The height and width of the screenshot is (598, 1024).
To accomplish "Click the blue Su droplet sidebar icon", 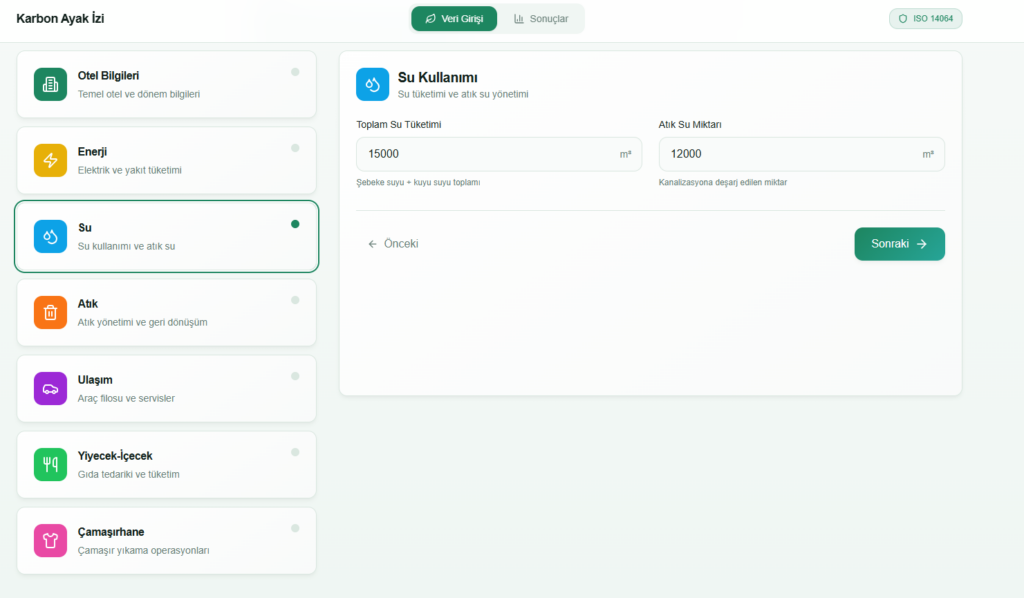I will (x=50, y=236).
